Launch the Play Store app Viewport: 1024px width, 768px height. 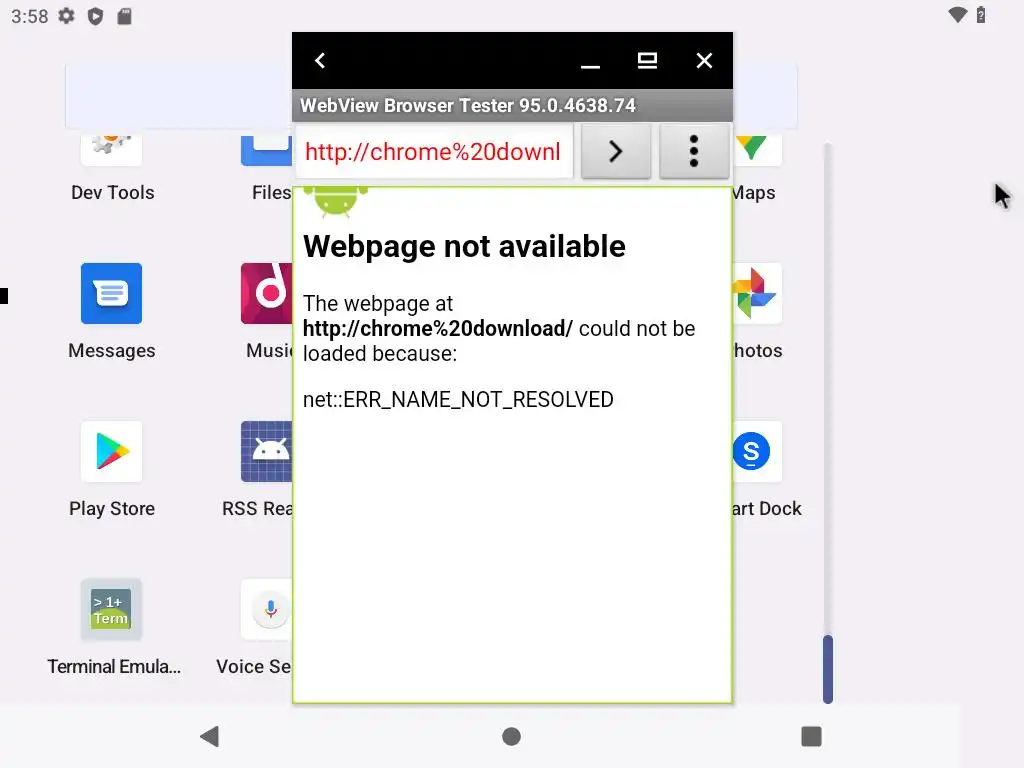[x=112, y=451]
